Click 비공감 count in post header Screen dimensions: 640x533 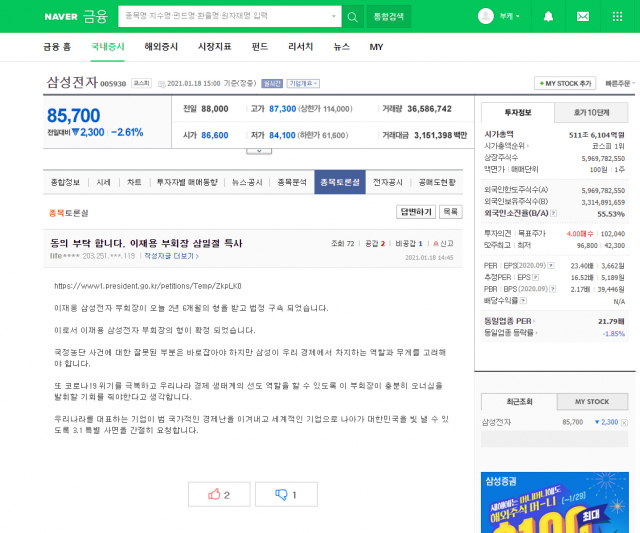click(409, 244)
